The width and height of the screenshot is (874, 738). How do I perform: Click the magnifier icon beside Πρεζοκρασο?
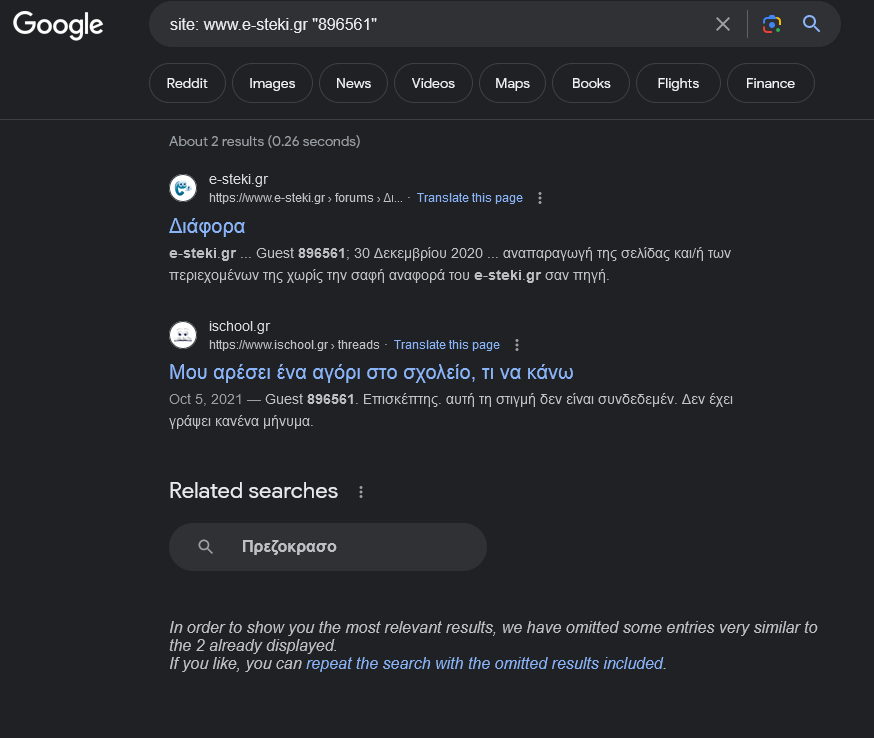point(206,547)
